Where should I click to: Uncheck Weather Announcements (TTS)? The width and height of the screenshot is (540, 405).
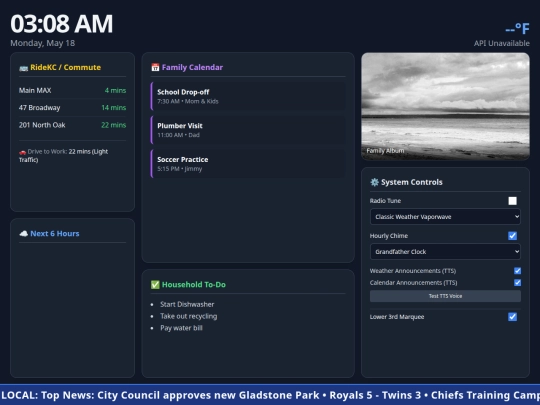pos(517,271)
